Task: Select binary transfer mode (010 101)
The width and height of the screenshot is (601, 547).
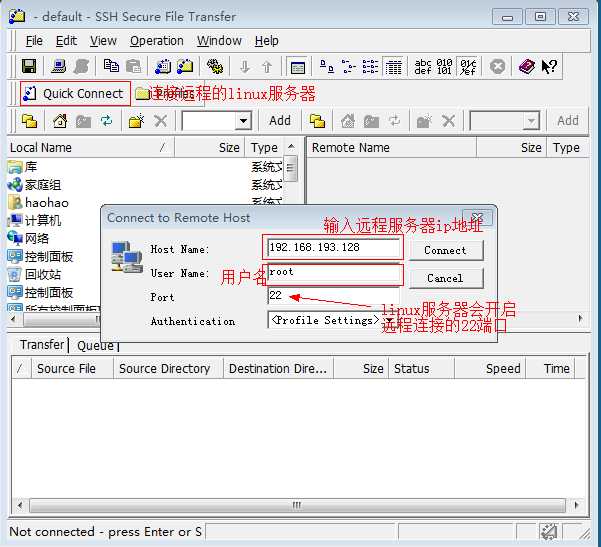Action: [x=444, y=67]
